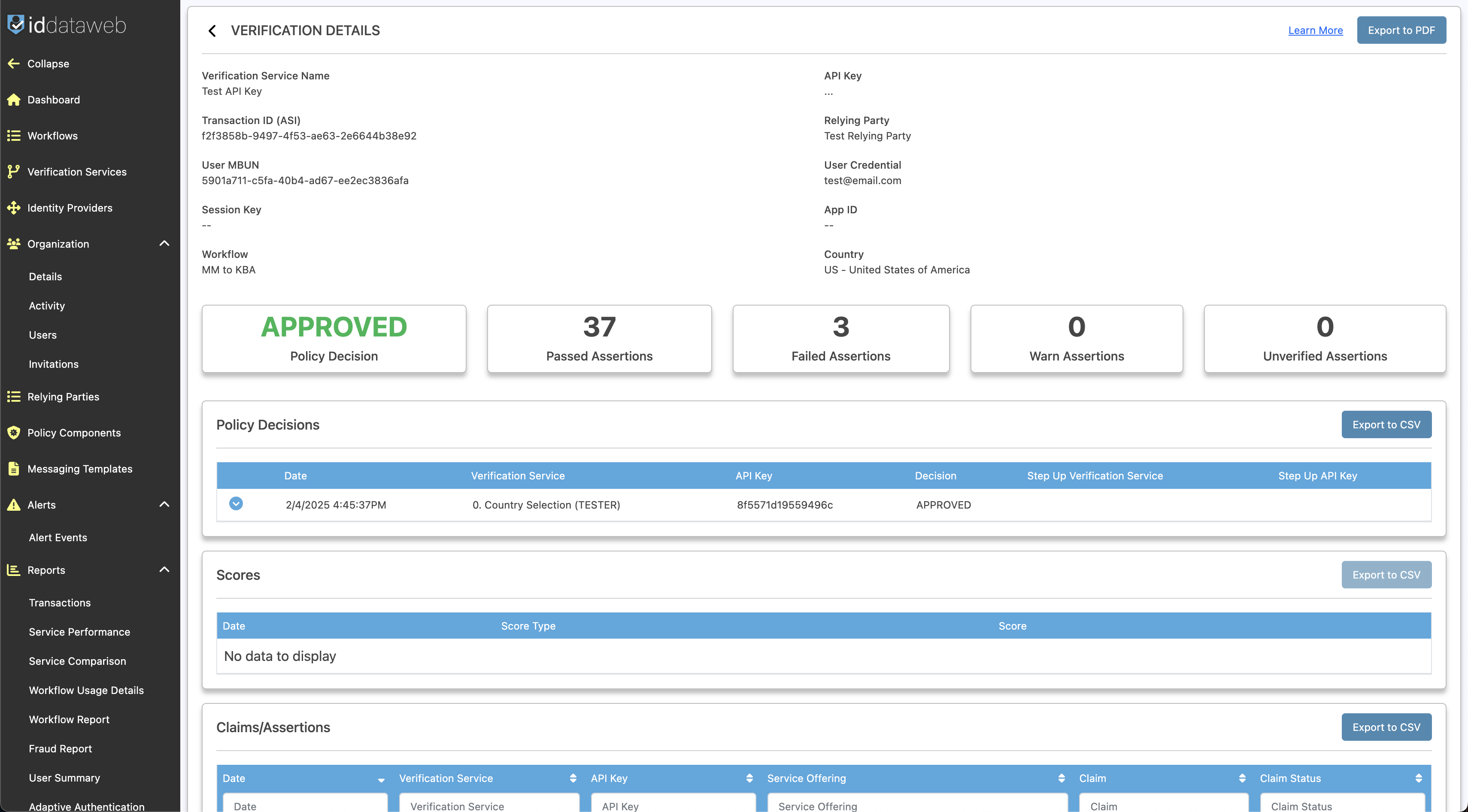Click the Messaging Templates document icon
The height and width of the screenshot is (812, 1468).
tap(14, 468)
